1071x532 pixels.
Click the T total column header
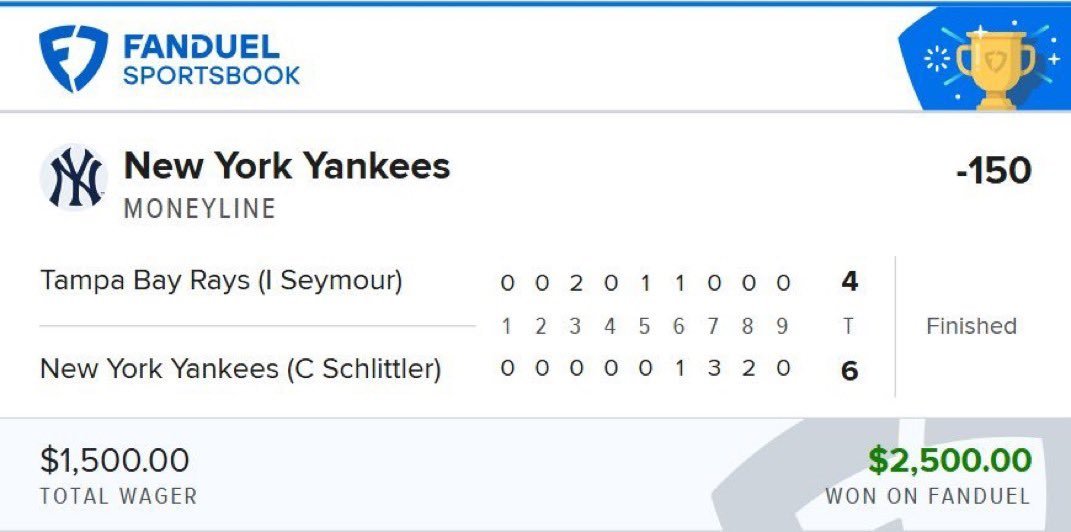pos(848,327)
